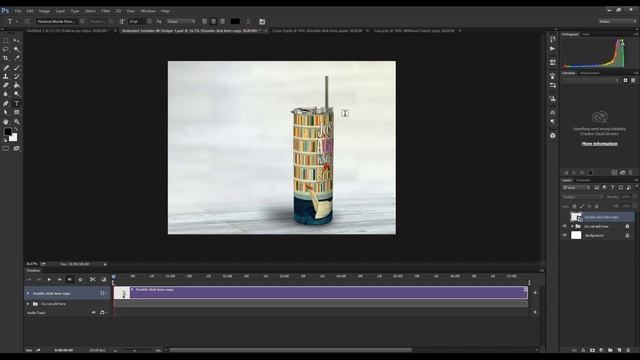Select left text alignment
640x360 pixels.
coord(204,21)
